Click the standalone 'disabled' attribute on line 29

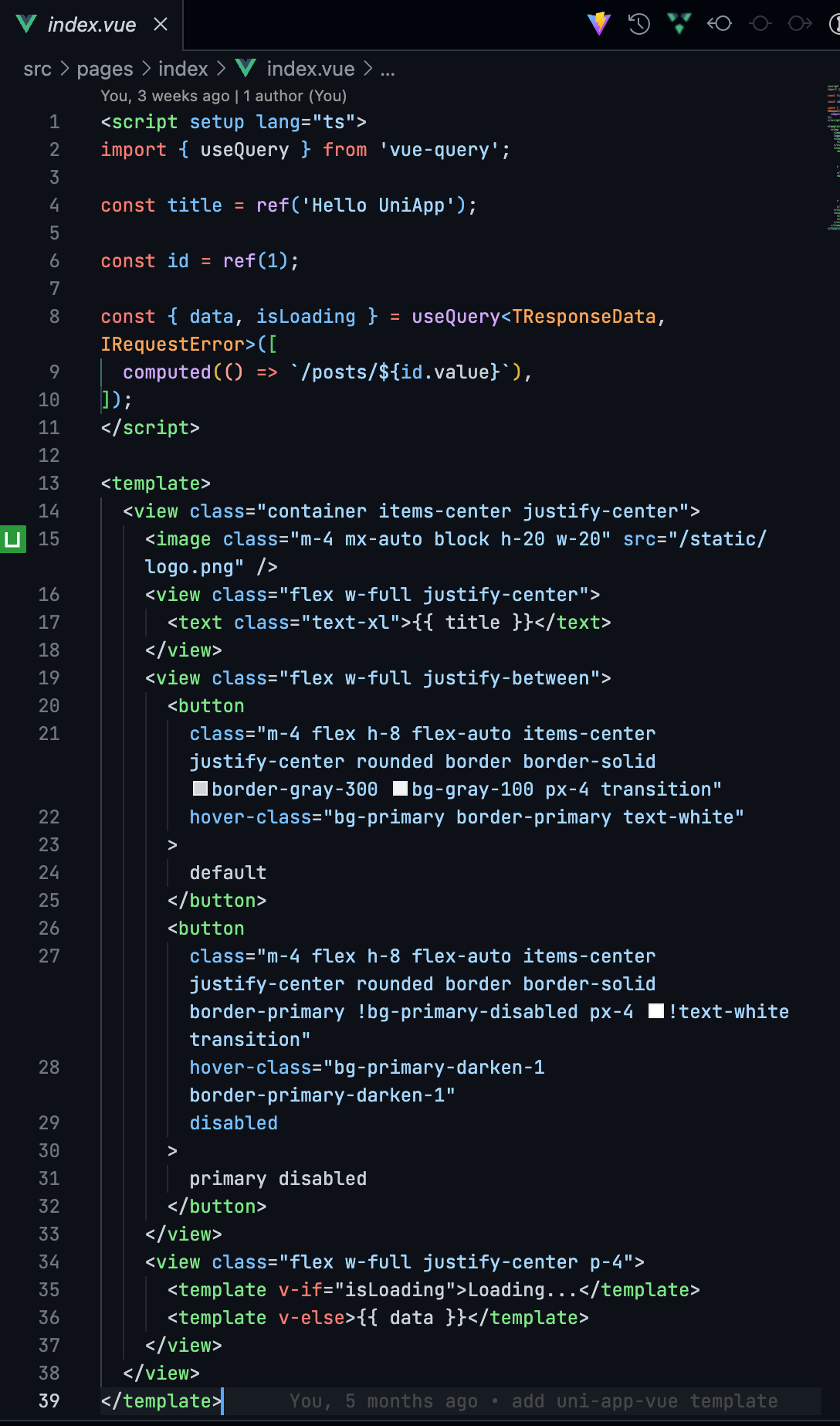click(234, 1123)
